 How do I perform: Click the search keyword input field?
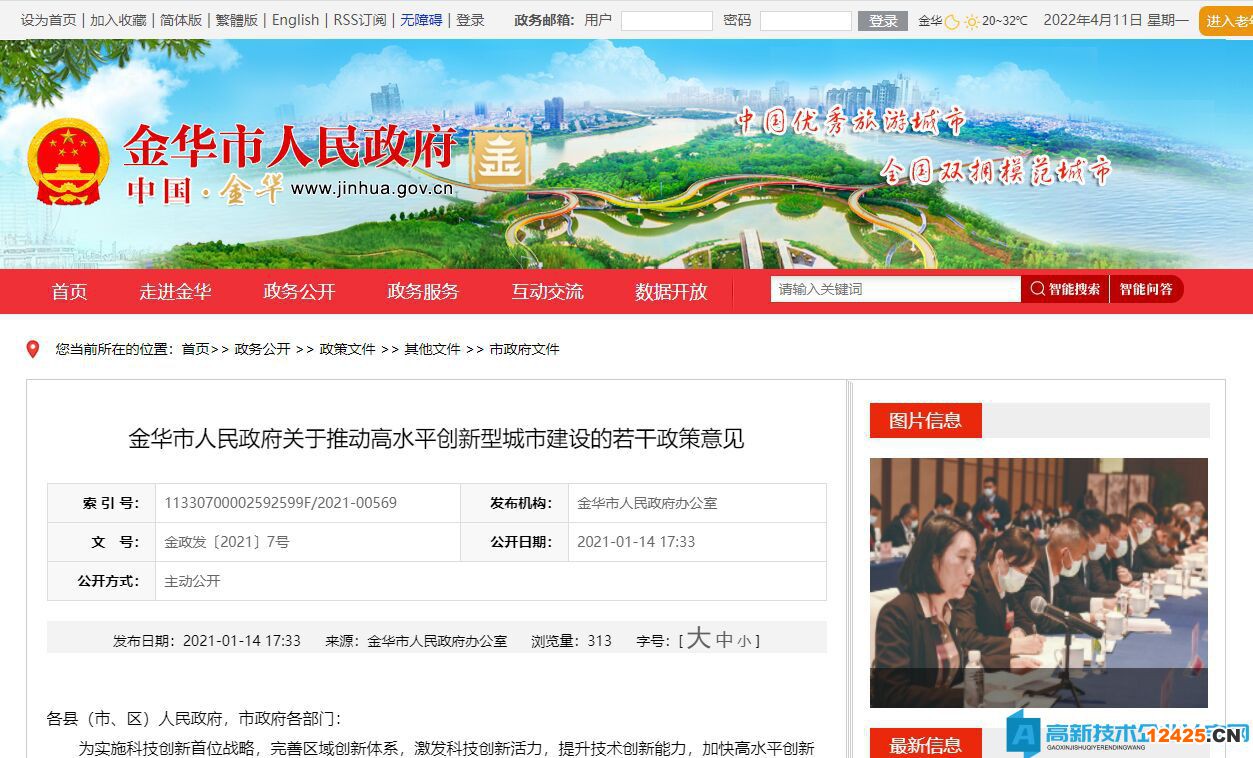895,289
